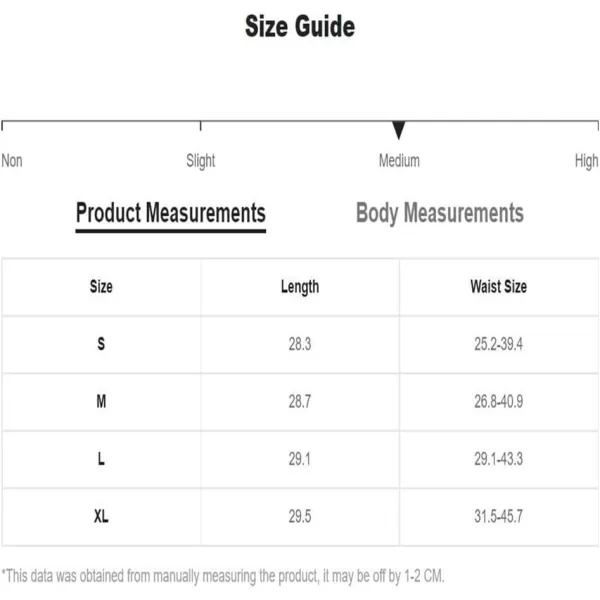600x600 pixels.
Task: Click the manual measuring disclaimer note
Action: 223,576
